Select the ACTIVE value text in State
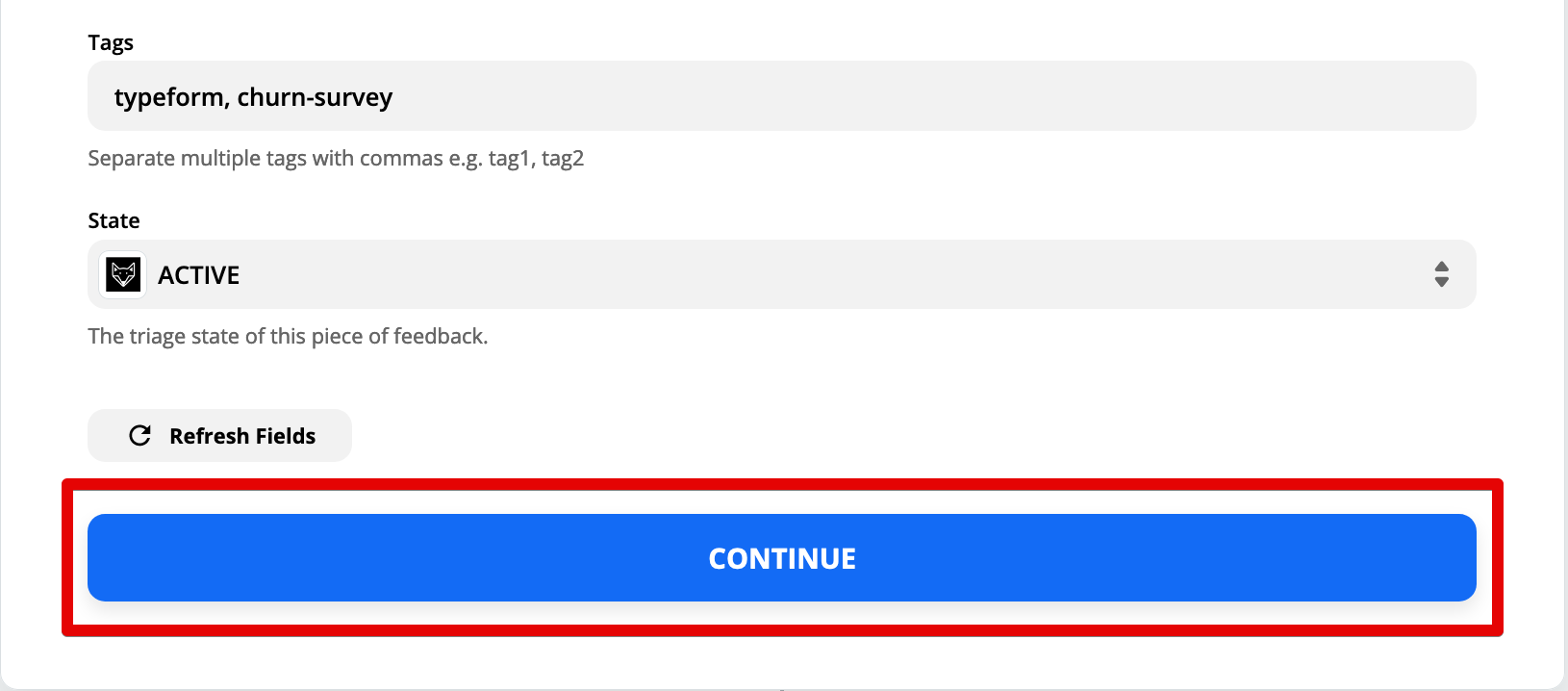The width and height of the screenshot is (1568, 691). tap(198, 275)
